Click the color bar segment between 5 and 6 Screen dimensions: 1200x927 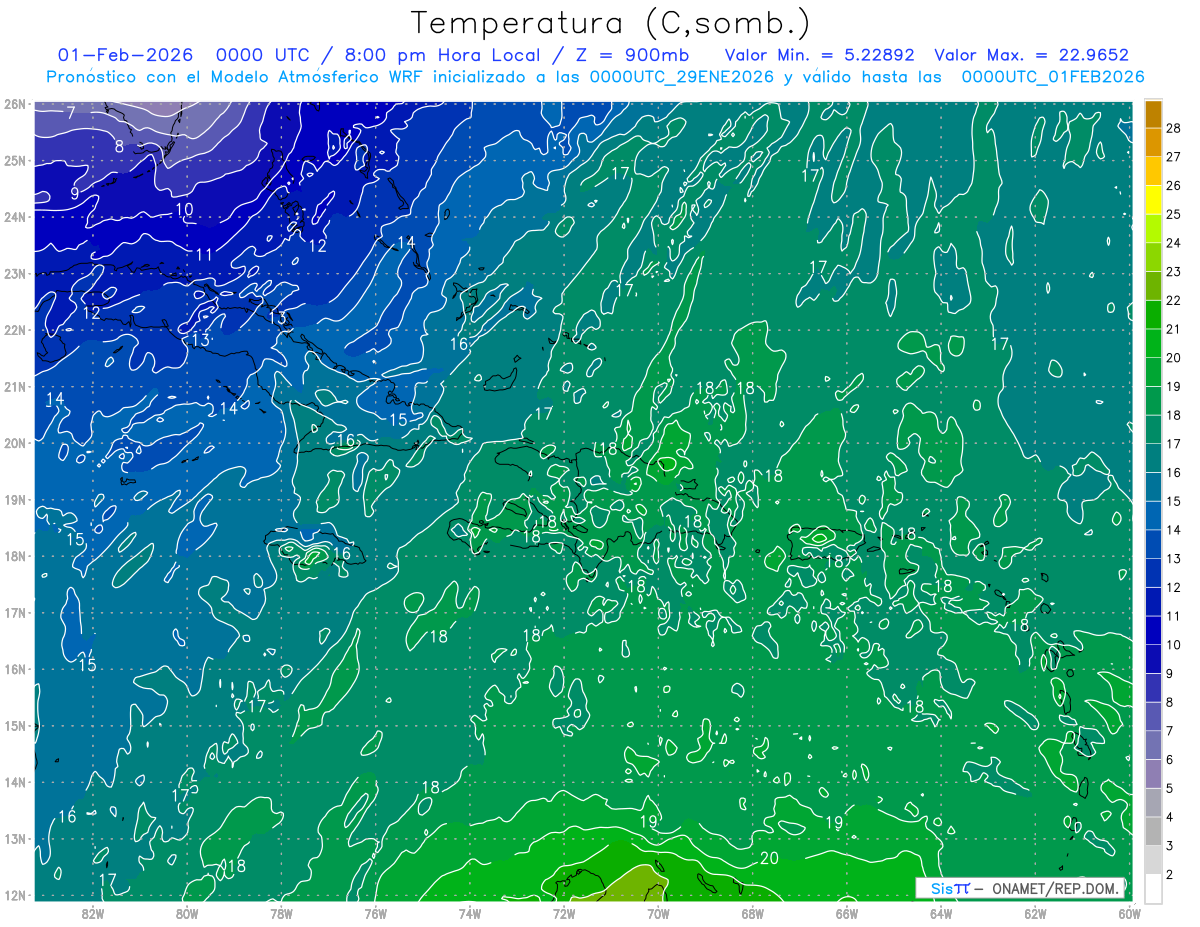(1153, 773)
